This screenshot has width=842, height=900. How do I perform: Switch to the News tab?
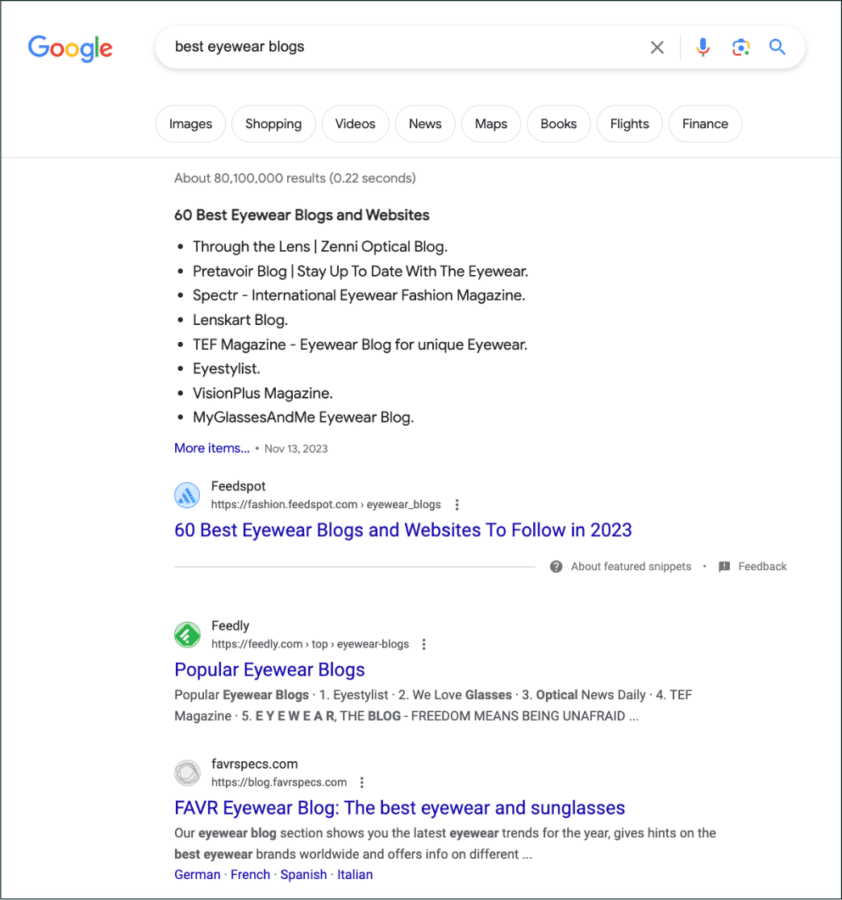click(425, 123)
